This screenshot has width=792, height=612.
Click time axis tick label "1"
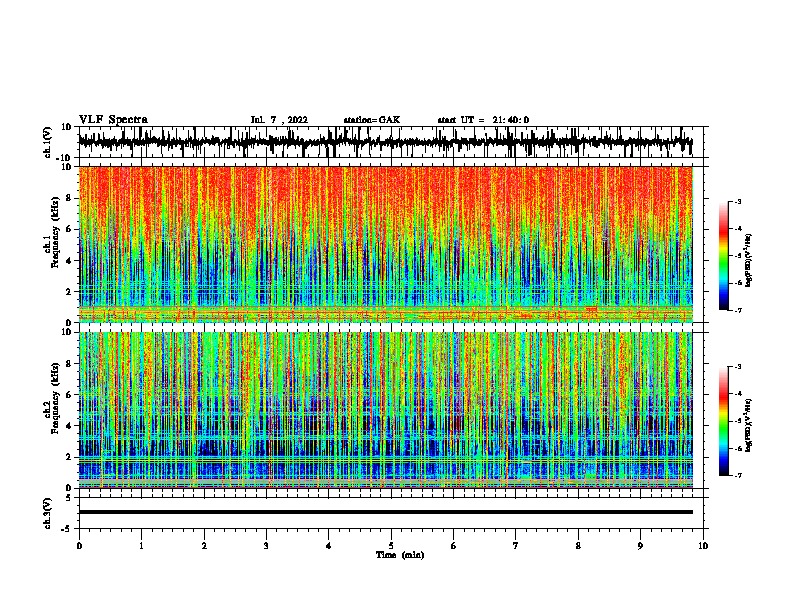point(141,546)
